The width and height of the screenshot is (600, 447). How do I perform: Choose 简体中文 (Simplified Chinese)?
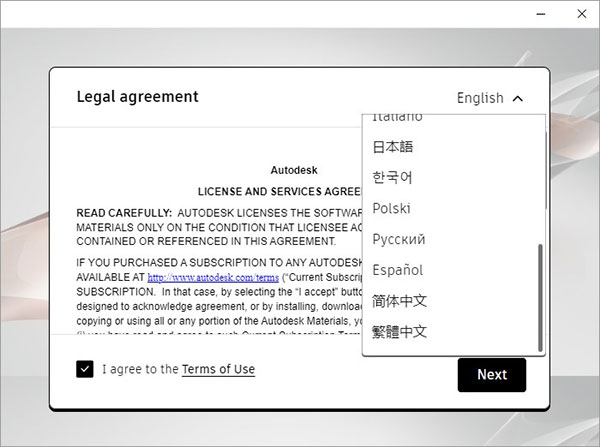[399, 301]
